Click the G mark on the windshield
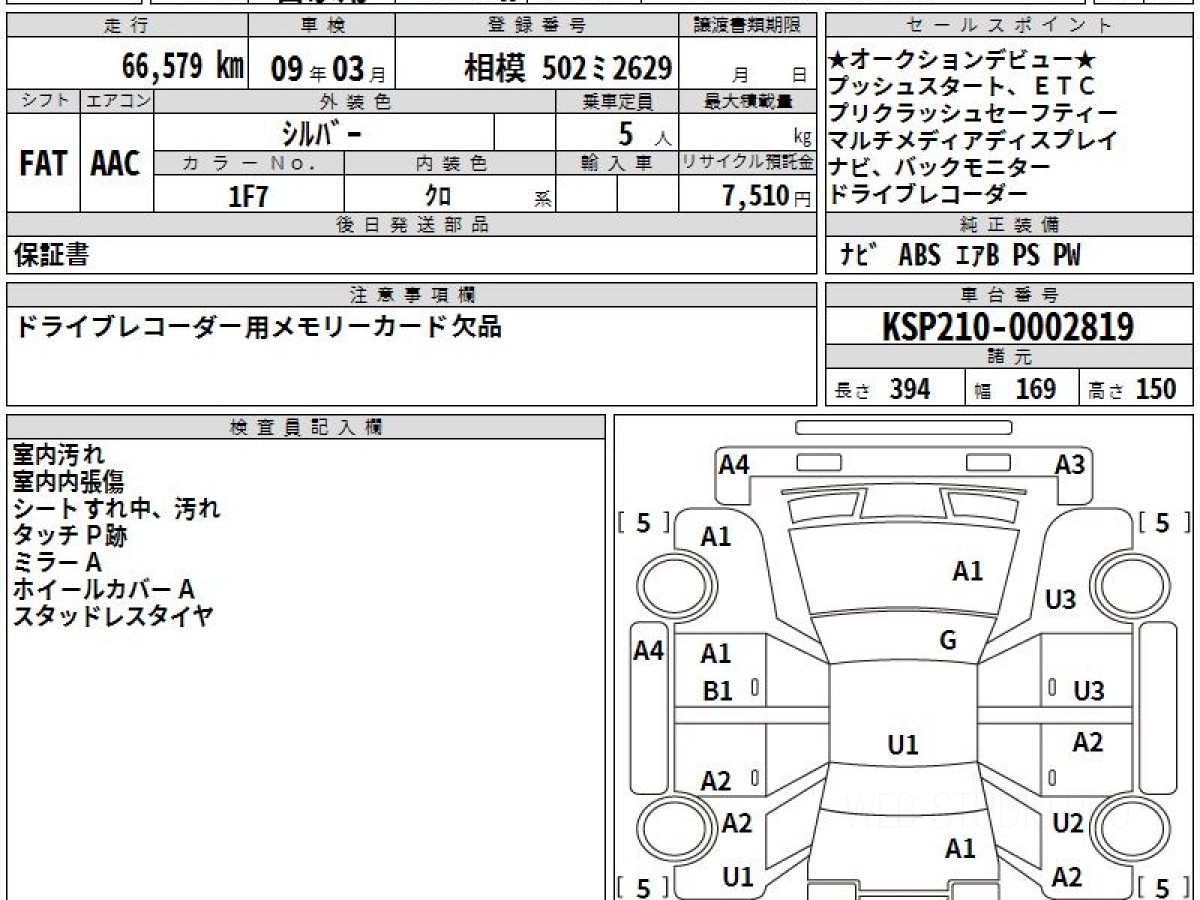The width and height of the screenshot is (1200, 900). click(948, 641)
